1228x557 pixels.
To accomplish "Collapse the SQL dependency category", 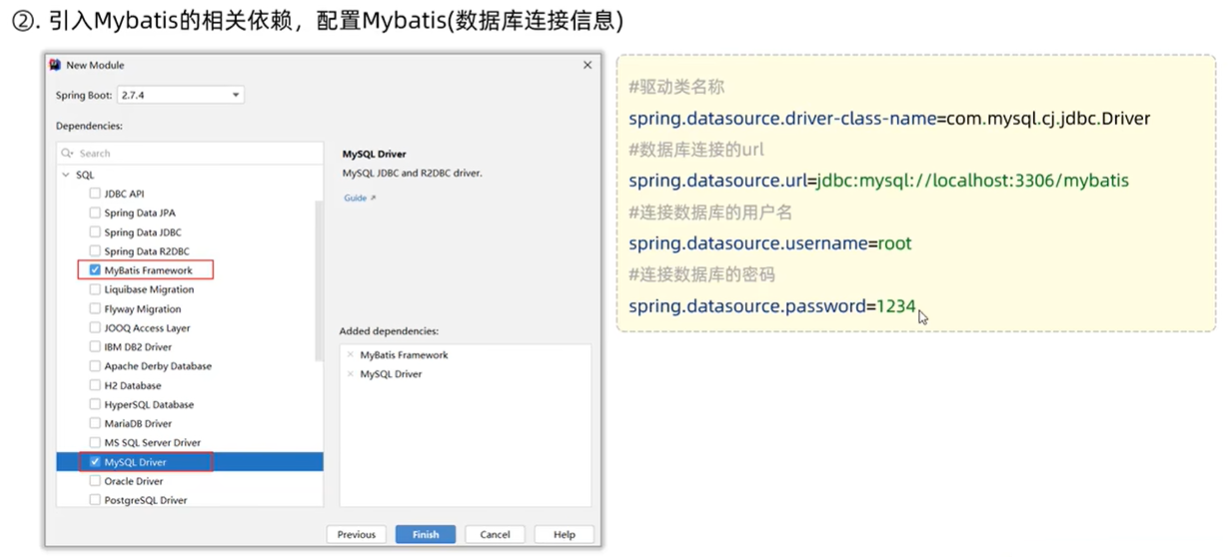I will tap(66, 175).
